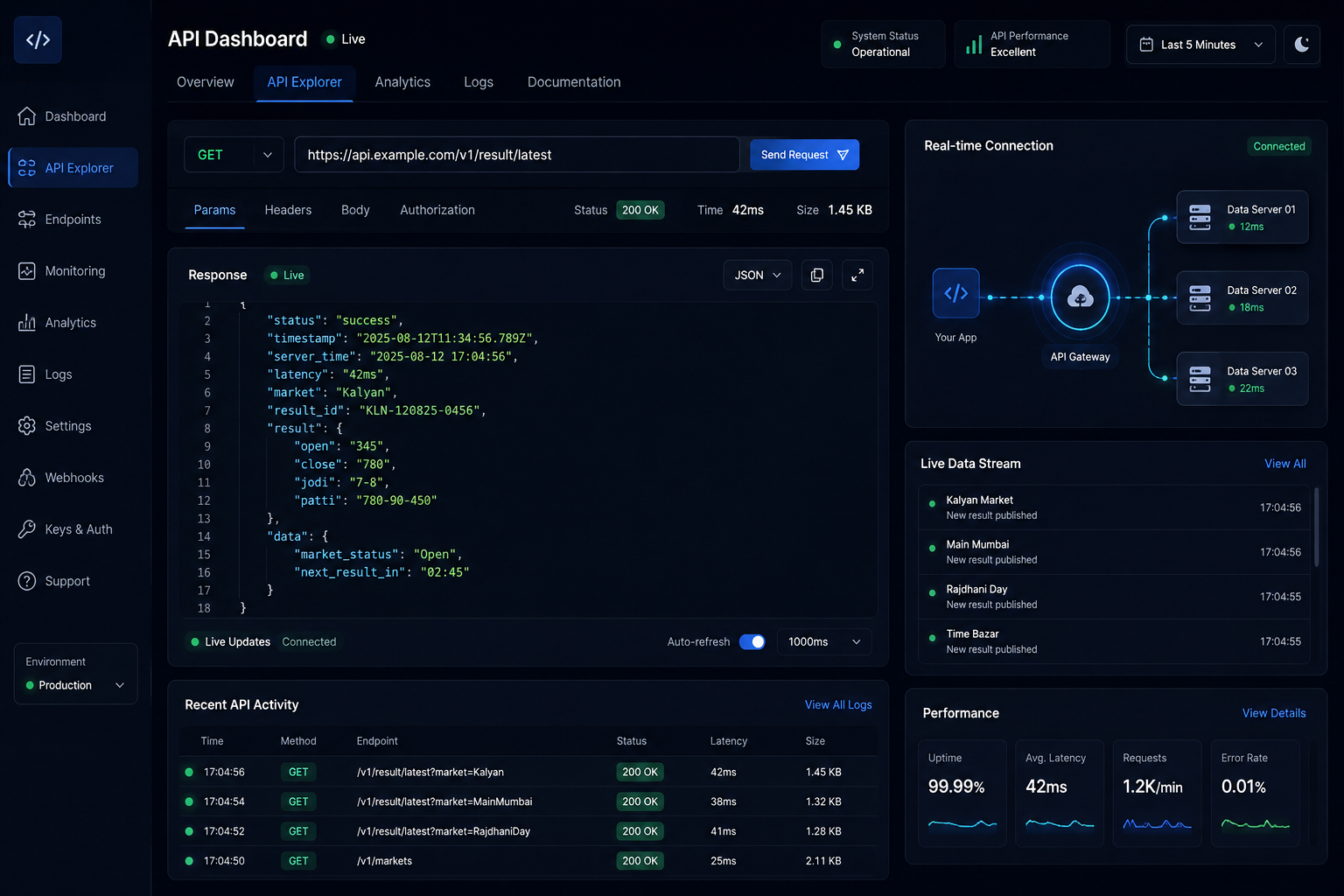Open the JSON format dropdown
Viewport: 1344px width, 896px height.
[757, 275]
